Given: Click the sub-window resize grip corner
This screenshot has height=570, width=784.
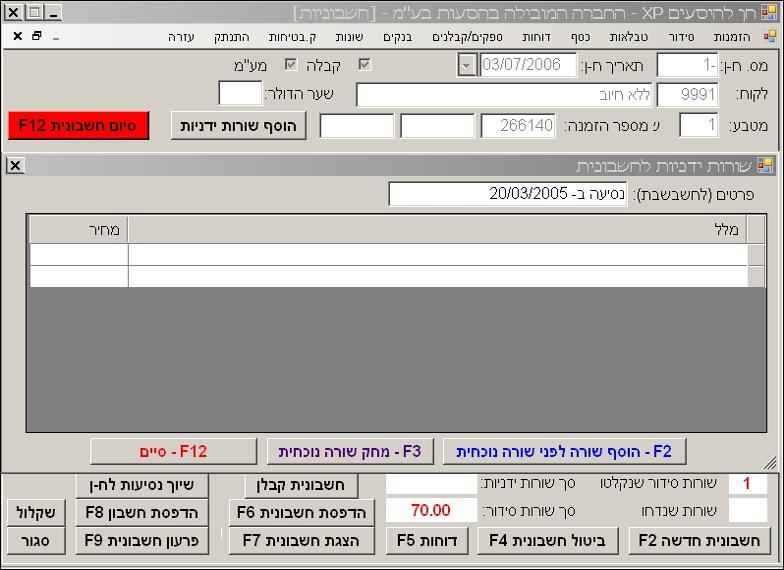Looking at the screenshot, I should pyautogui.click(x=770, y=464).
